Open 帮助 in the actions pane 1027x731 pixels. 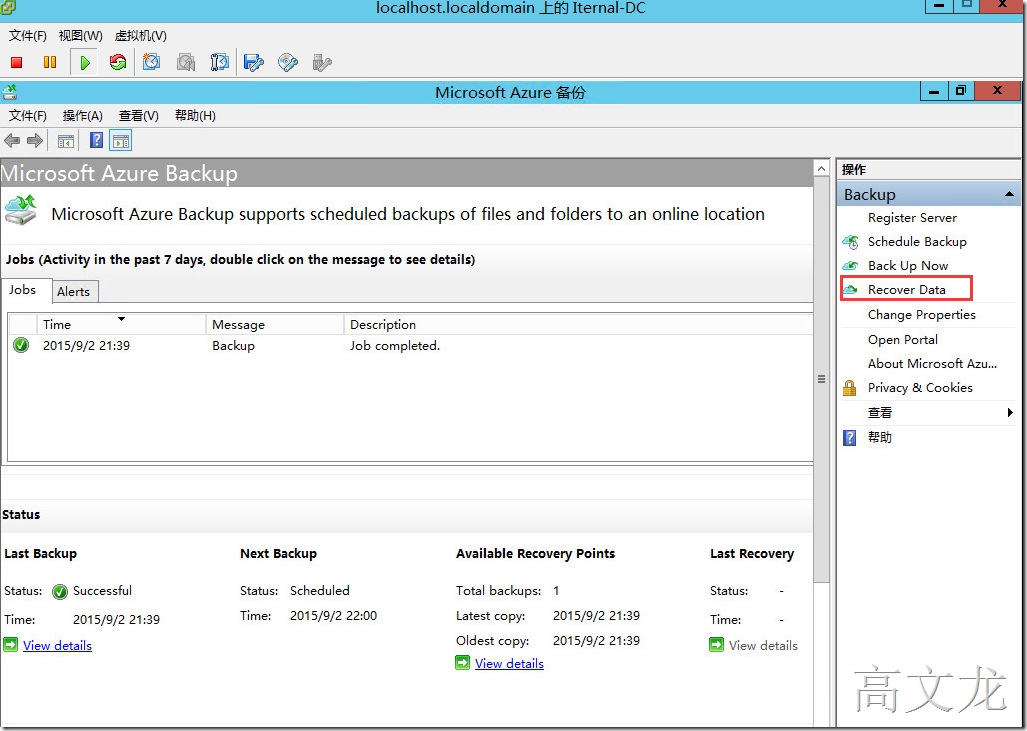tap(880, 438)
